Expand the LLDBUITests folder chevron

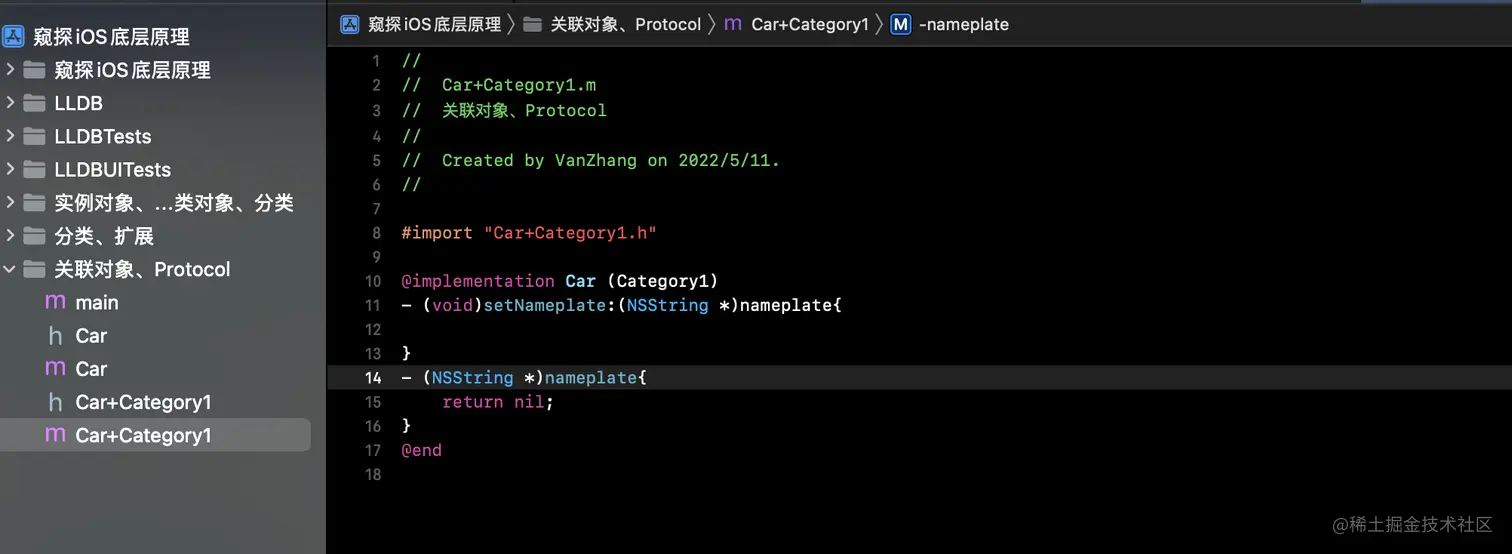[10, 169]
